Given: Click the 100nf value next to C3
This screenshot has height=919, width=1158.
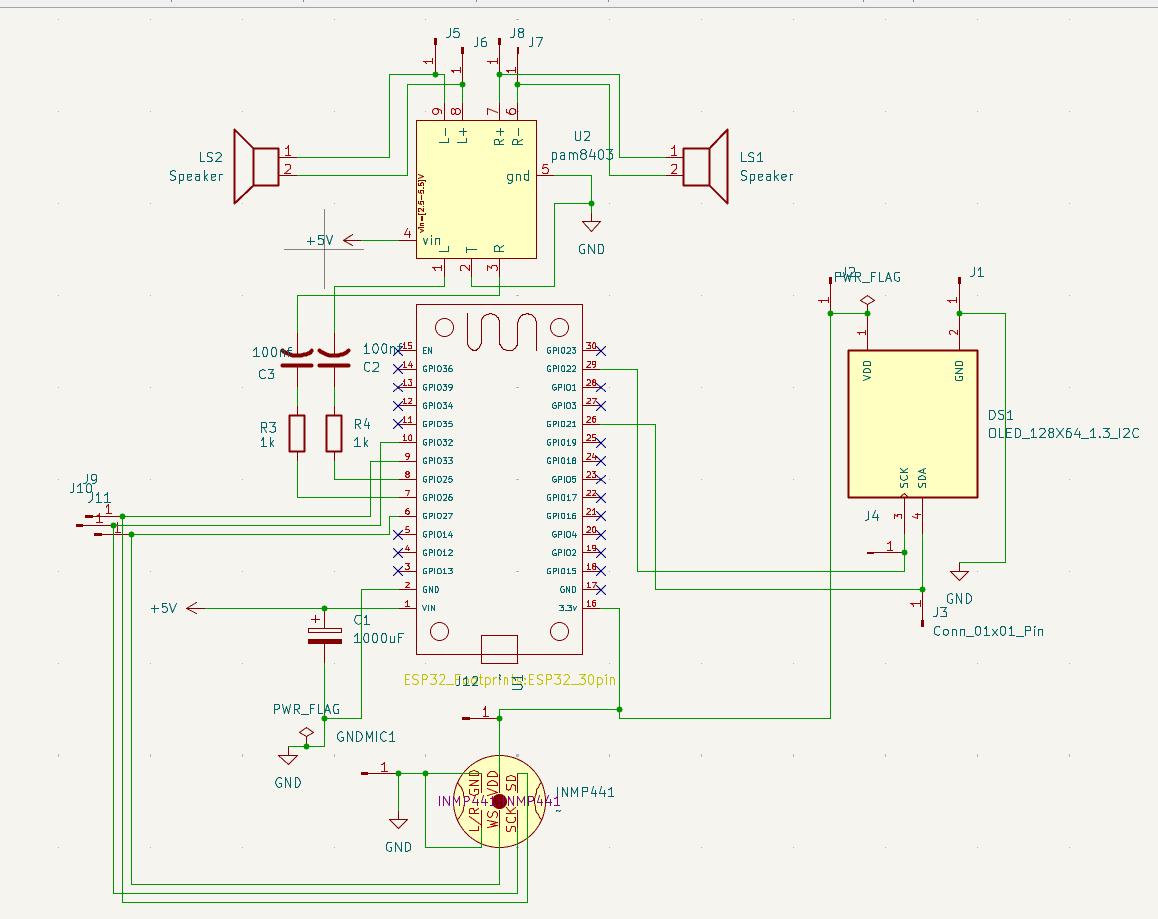Looking at the screenshot, I should point(272,352).
